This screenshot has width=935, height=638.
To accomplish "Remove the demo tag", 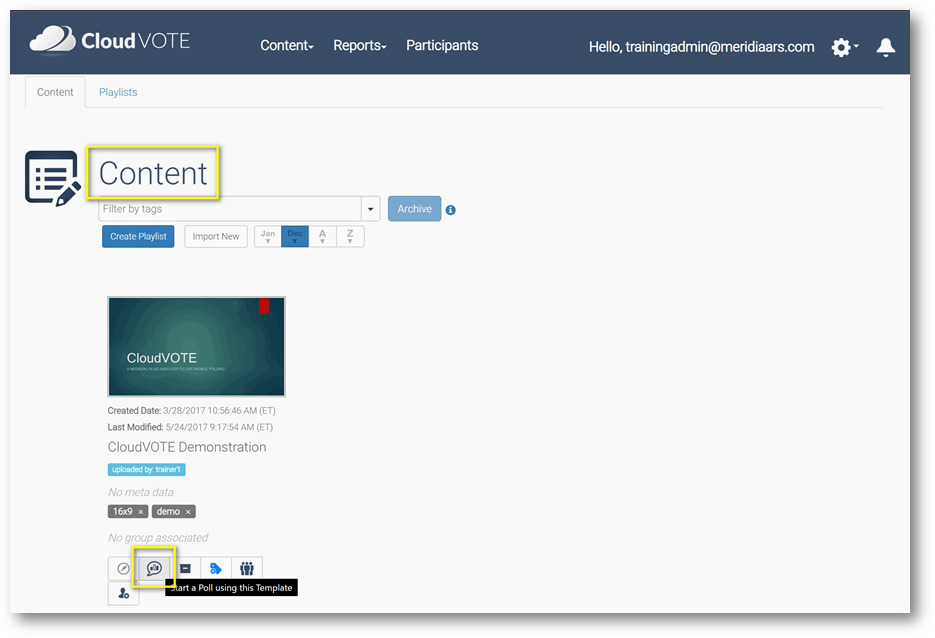I will [188, 512].
